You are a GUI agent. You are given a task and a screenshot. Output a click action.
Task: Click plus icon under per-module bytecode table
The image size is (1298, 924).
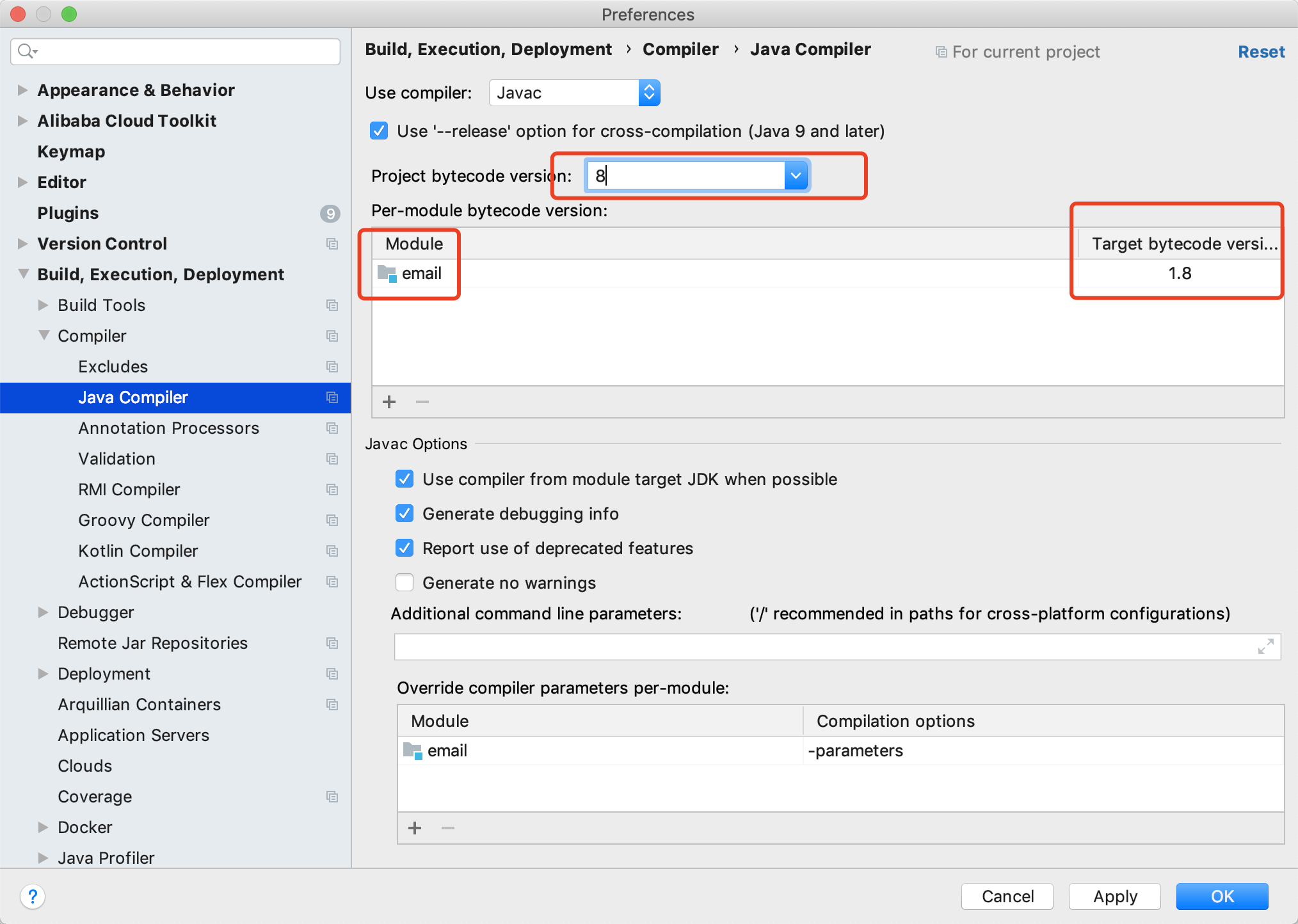(x=389, y=402)
